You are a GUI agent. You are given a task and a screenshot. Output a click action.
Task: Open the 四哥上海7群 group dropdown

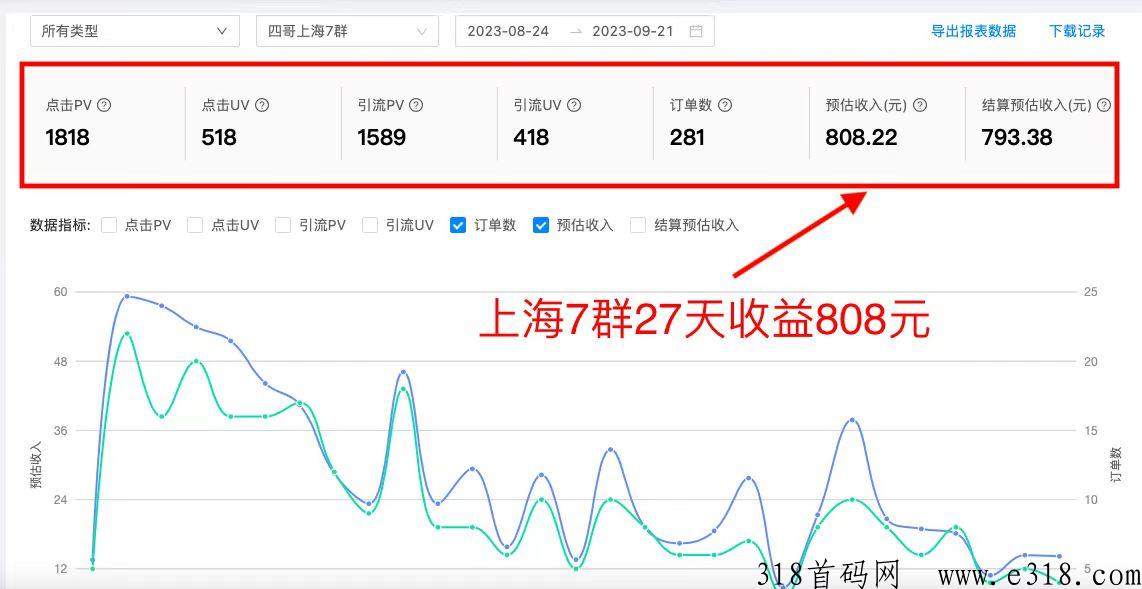[x=347, y=31]
